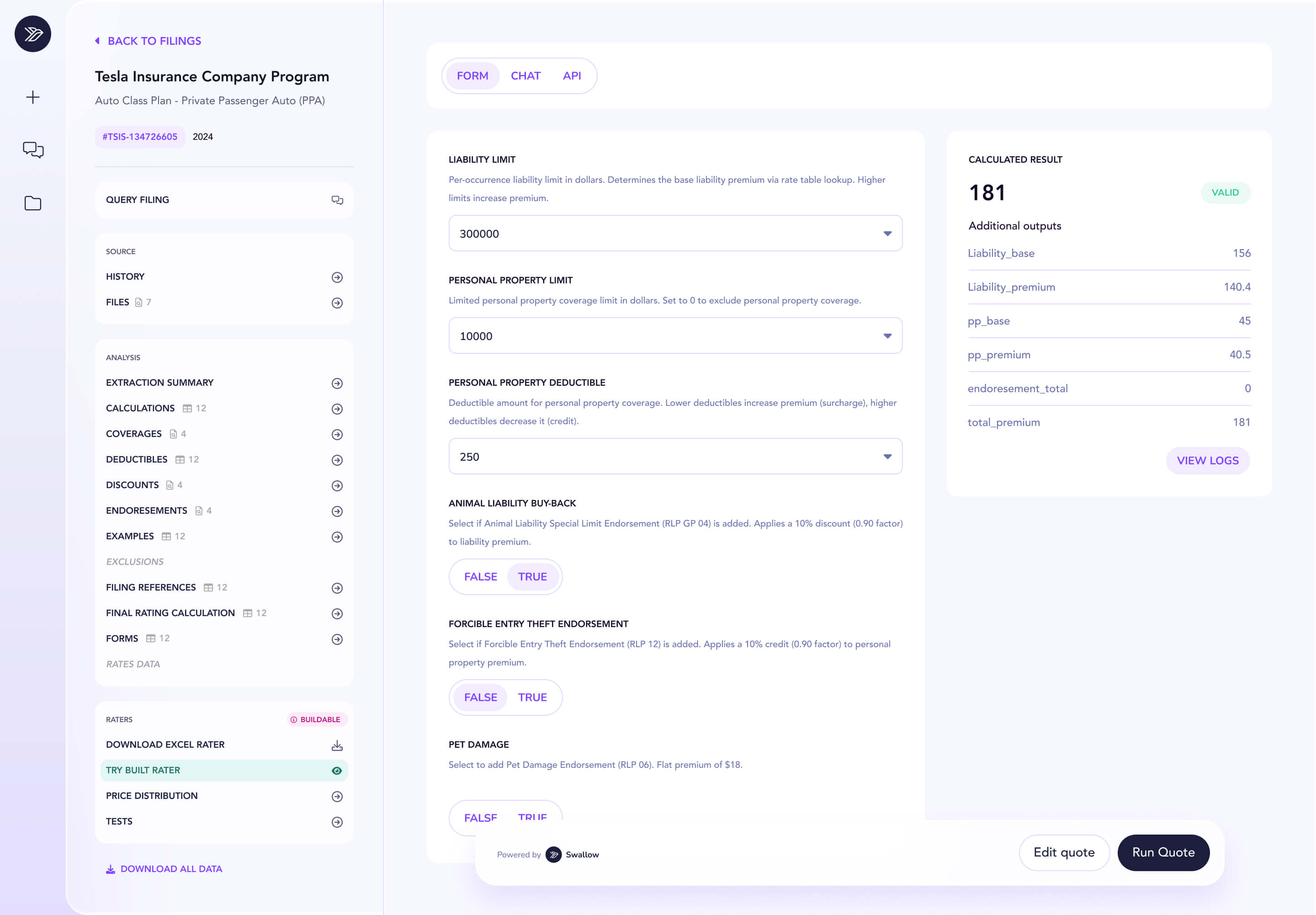
Task: Switch to the CHAT tab
Action: point(525,76)
